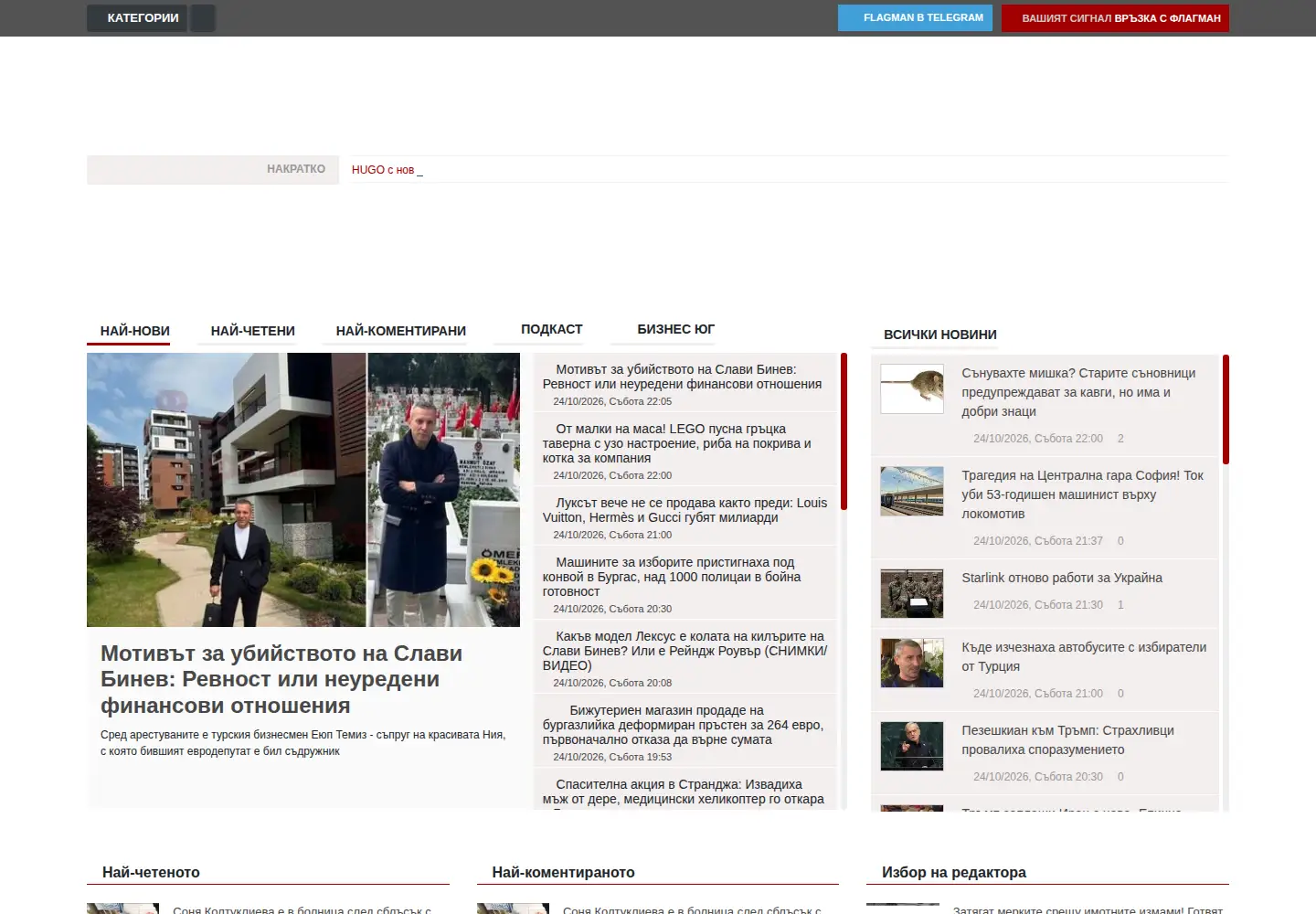The width and height of the screenshot is (1316, 914).
Task: Click the timestamp '24/10/2026, Събота 20:08'
Action: [612, 683]
